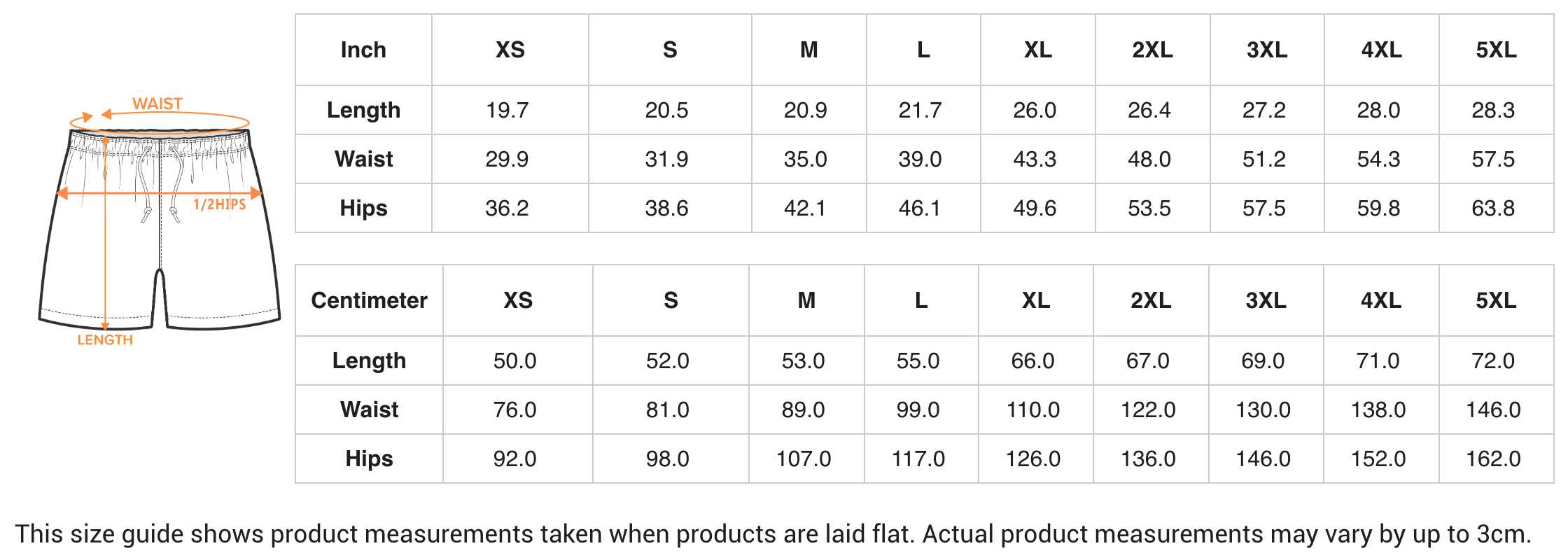Click the orange WAIST label on diagram
Screen dimensions: 1568x560
coord(157,104)
